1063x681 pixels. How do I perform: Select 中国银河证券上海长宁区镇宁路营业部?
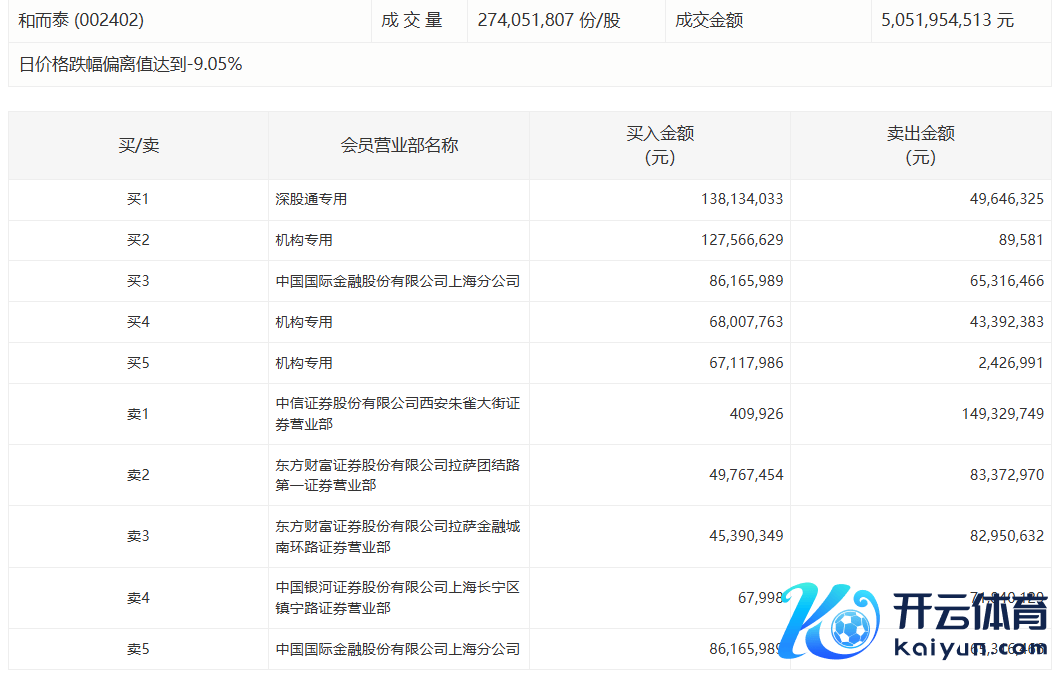click(x=397, y=597)
